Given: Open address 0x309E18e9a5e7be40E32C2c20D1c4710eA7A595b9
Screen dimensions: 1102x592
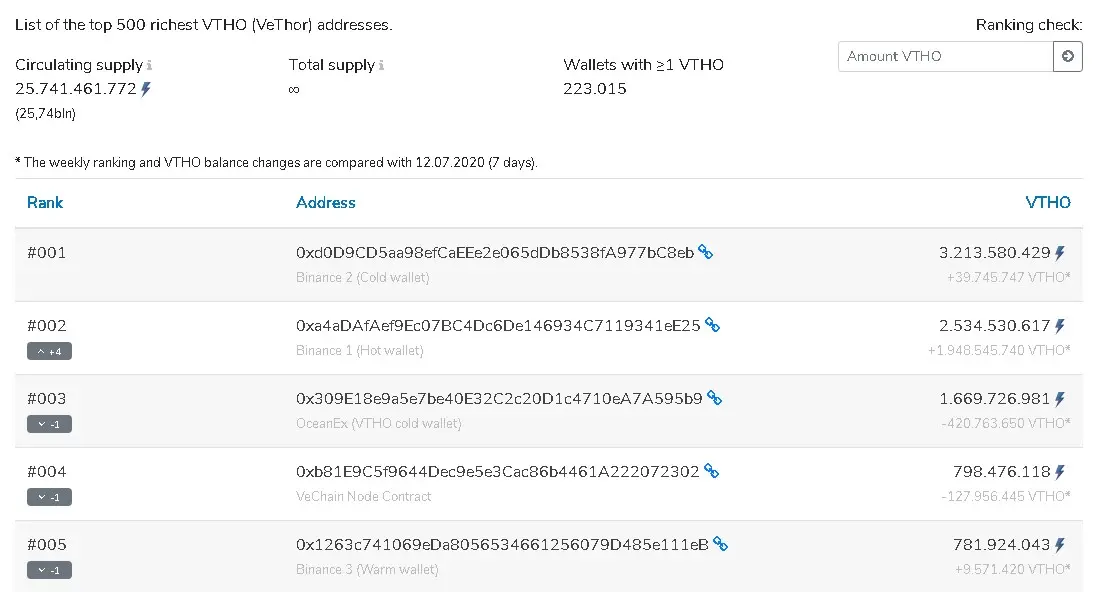Looking at the screenshot, I should (499, 399).
